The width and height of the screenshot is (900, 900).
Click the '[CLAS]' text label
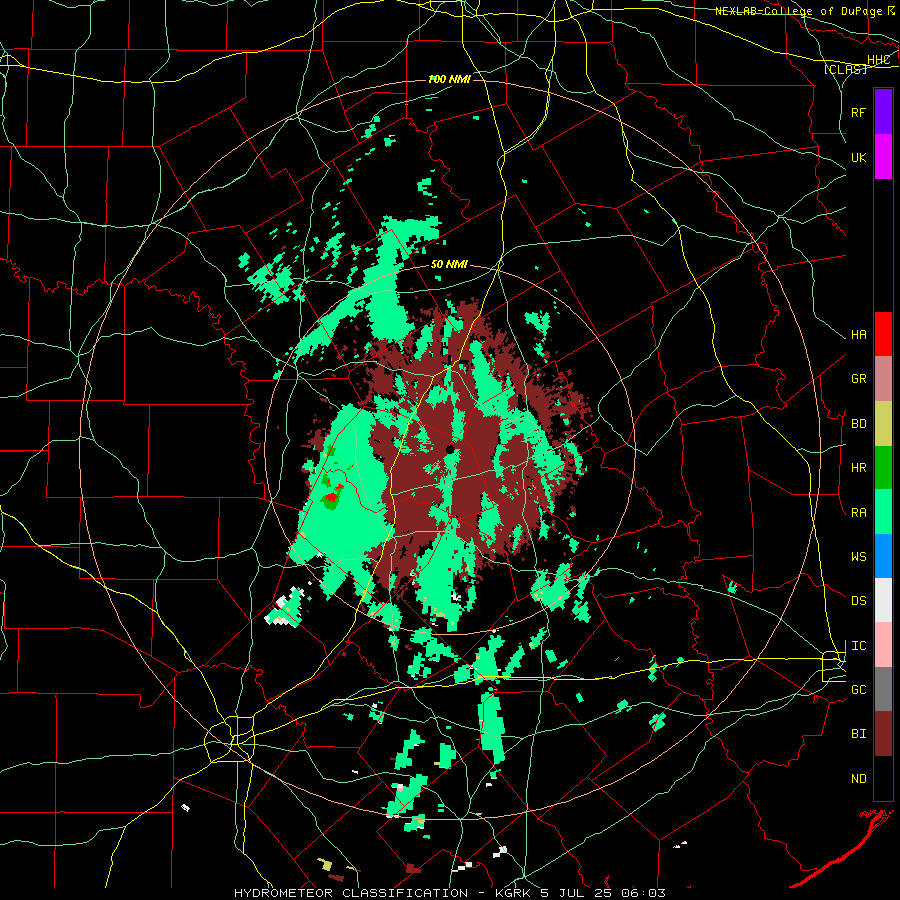tap(845, 69)
